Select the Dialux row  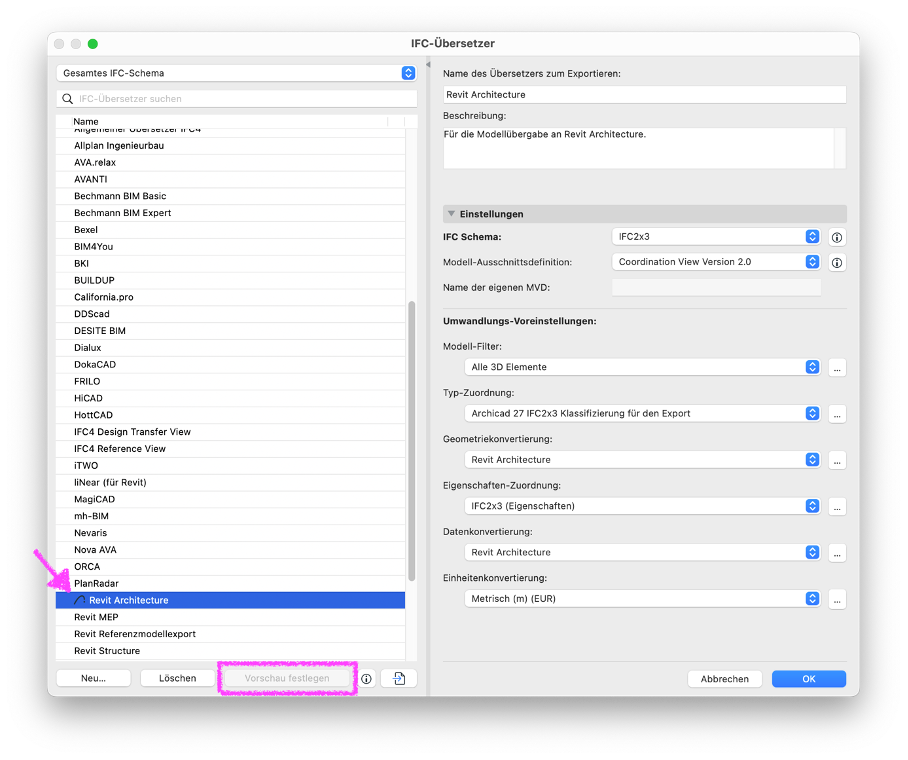tap(230, 348)
